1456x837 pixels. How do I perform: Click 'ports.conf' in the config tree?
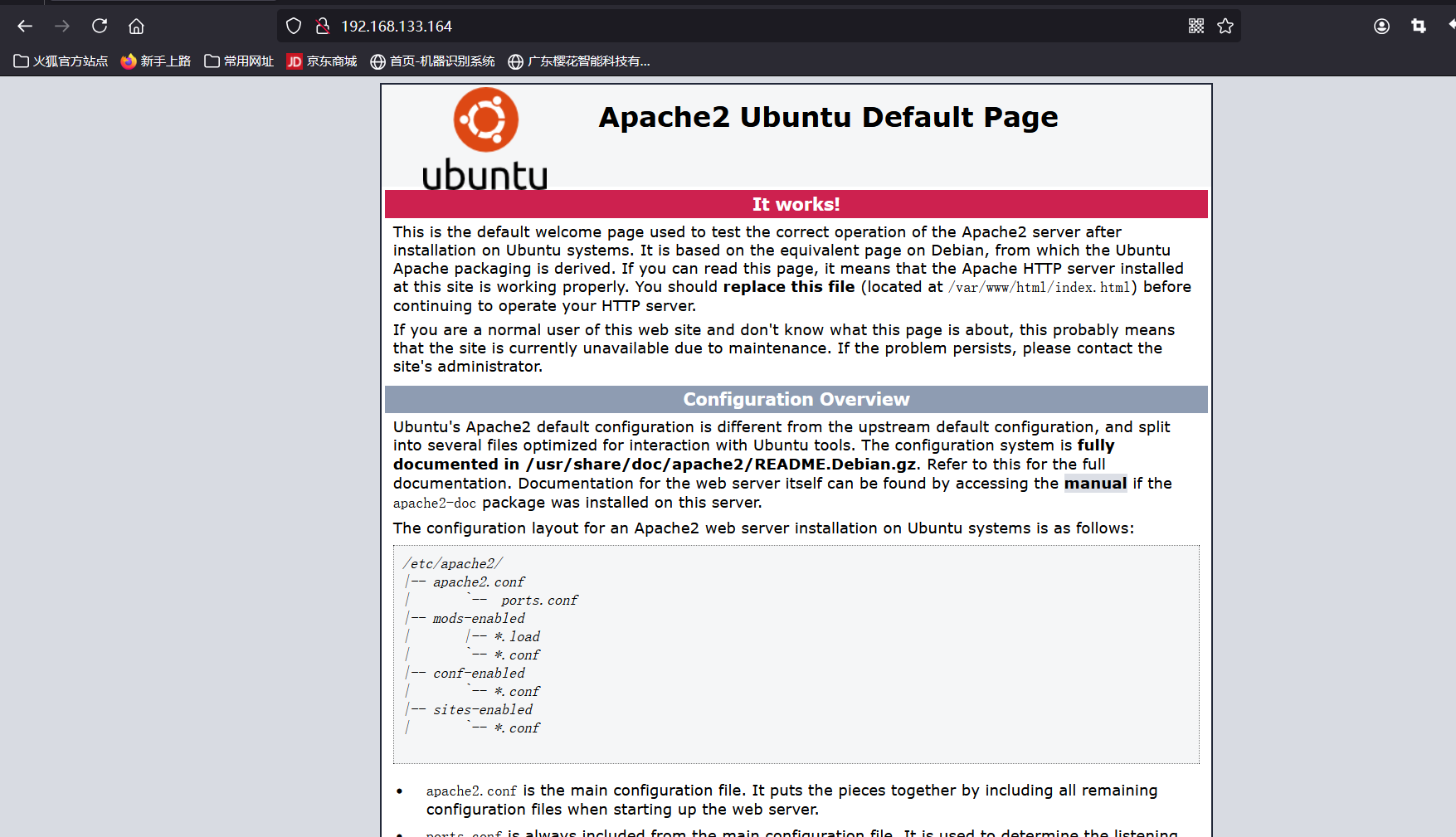539,601
